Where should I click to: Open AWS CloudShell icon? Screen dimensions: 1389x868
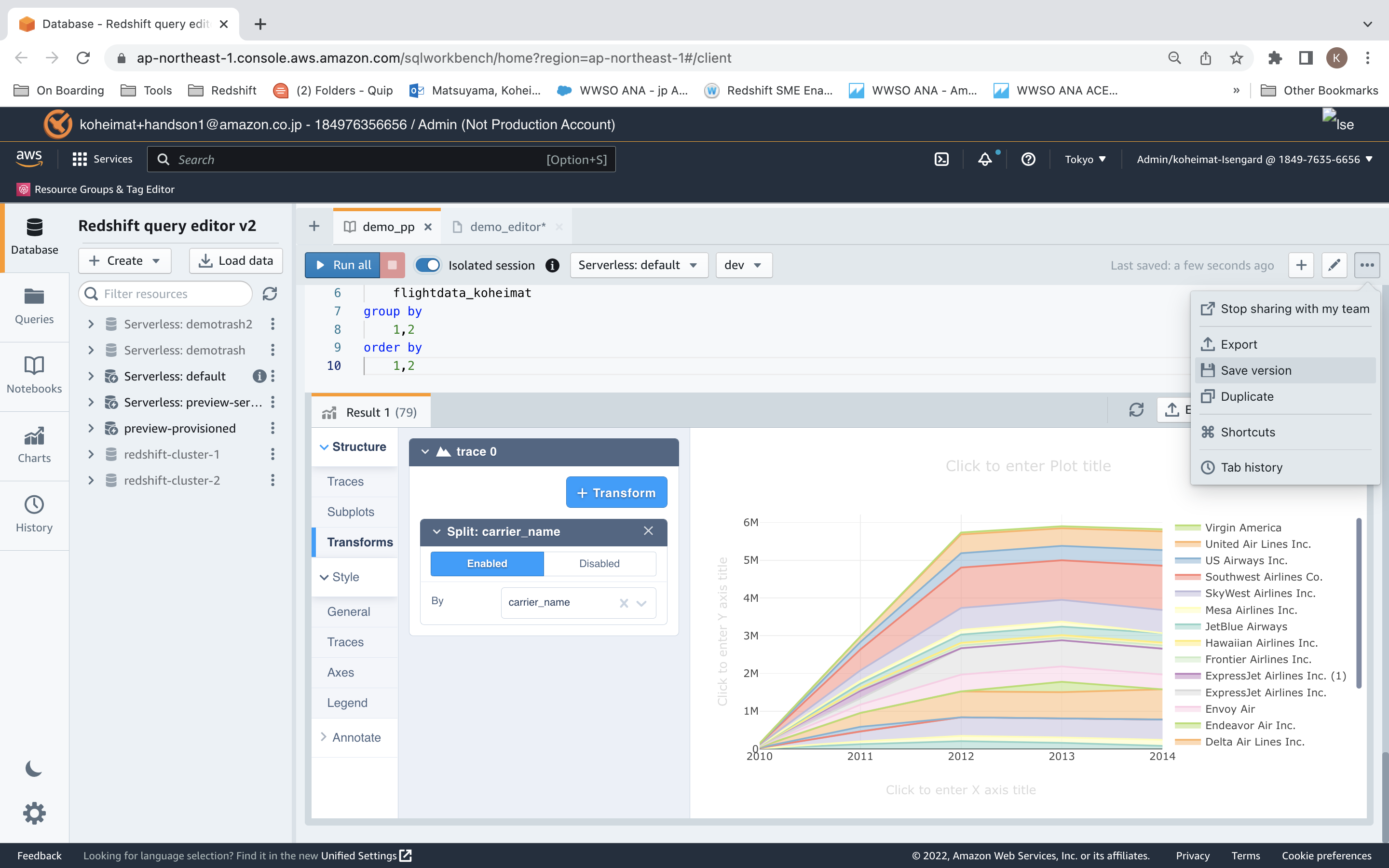[x=941, y=159]
